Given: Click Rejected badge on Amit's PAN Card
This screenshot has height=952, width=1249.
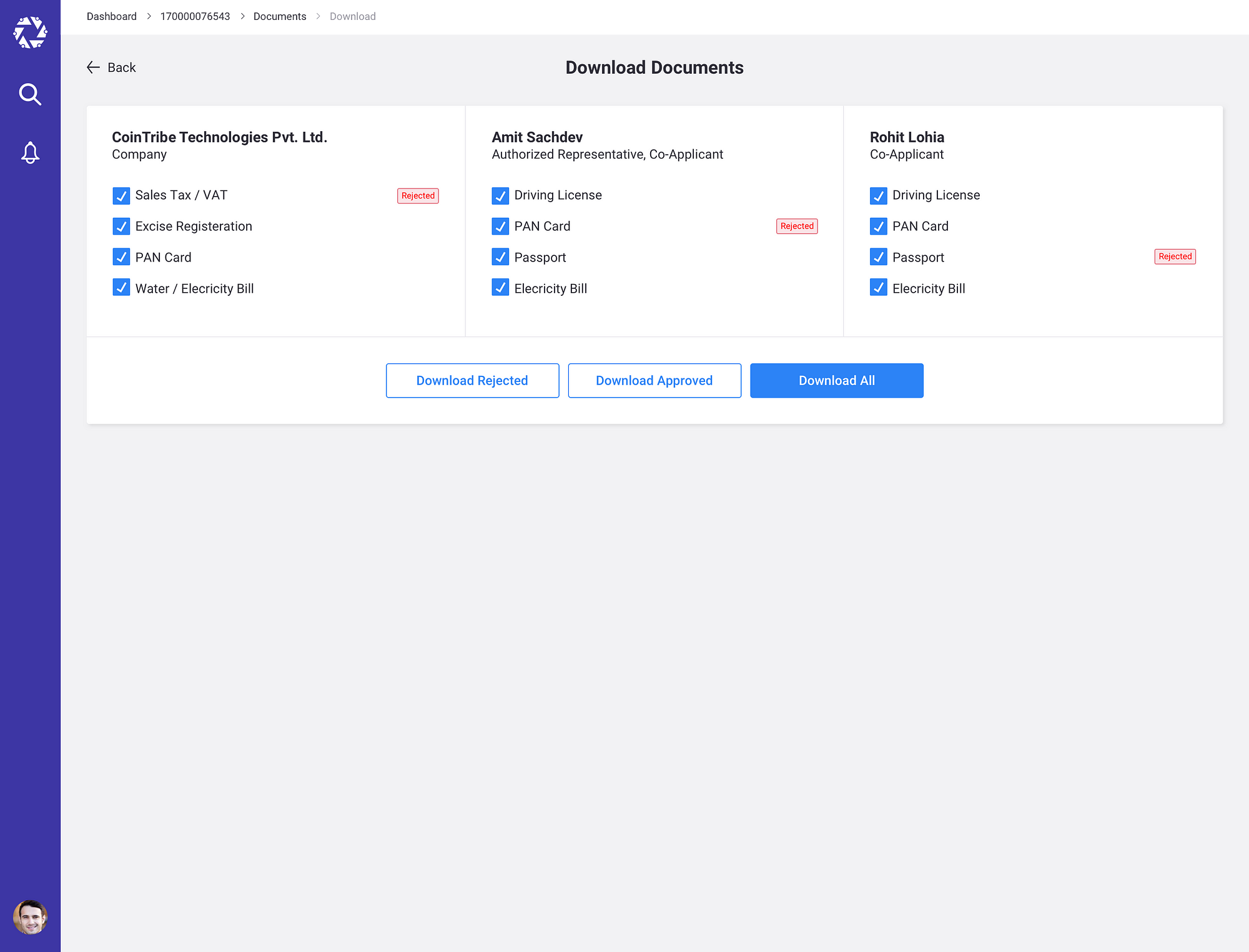Looking at the screenshot, I should pyautogui.click(x=797, y=226).
